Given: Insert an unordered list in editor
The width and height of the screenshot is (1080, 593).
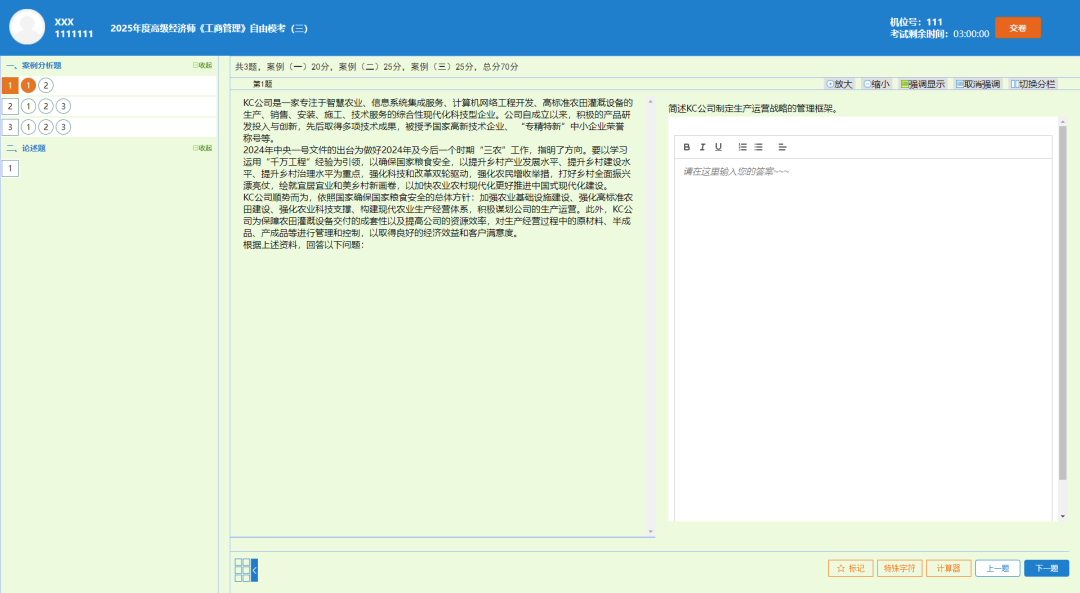Looking at the screenshot, I should click(x=758, y=147).
